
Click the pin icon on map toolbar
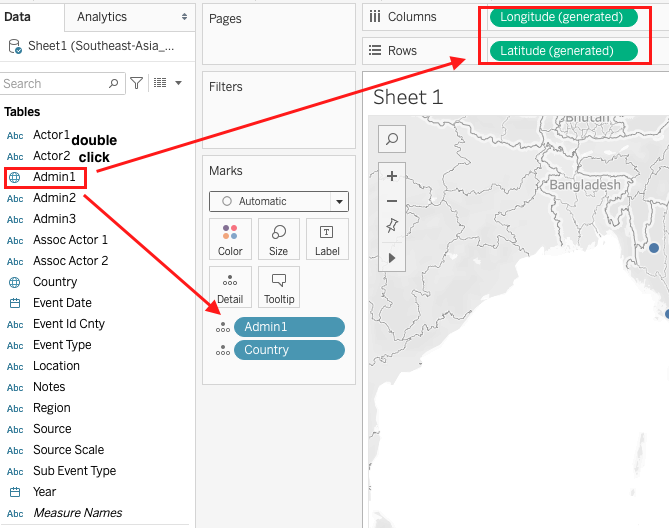(392, 227)
